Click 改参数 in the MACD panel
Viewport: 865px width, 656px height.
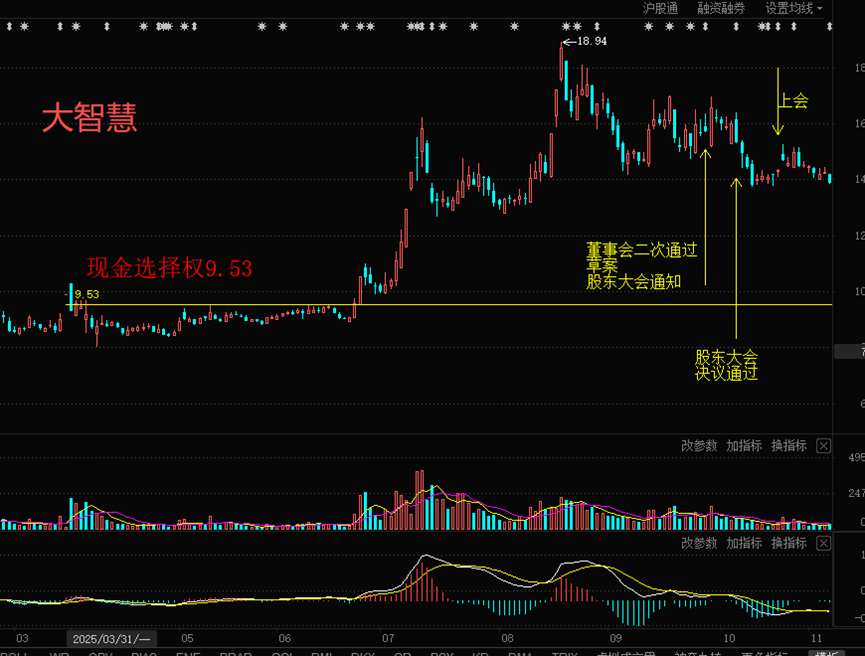pos(699,543)
